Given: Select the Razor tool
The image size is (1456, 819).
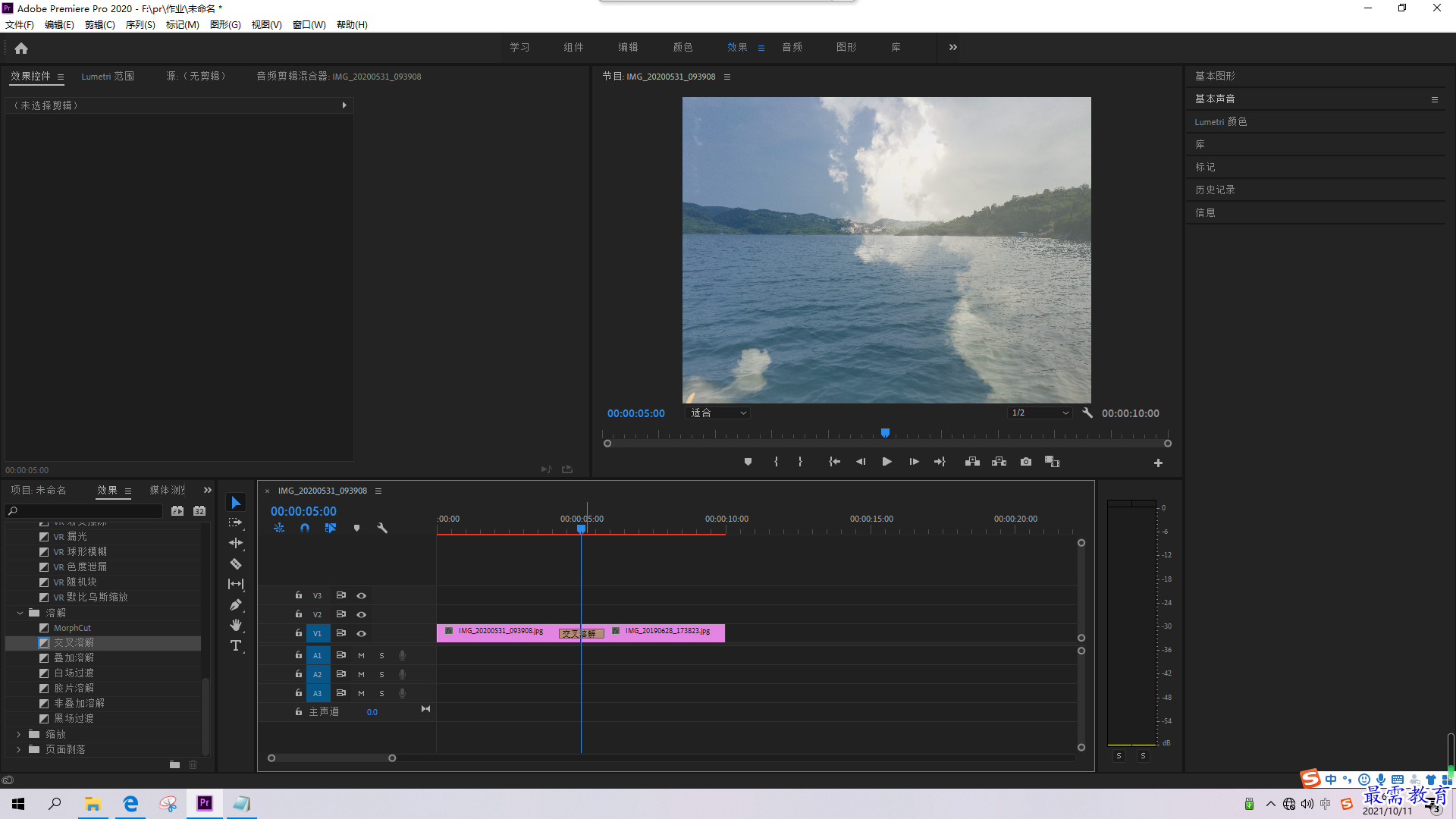Looking at the screenshot, I should (236, 563).
